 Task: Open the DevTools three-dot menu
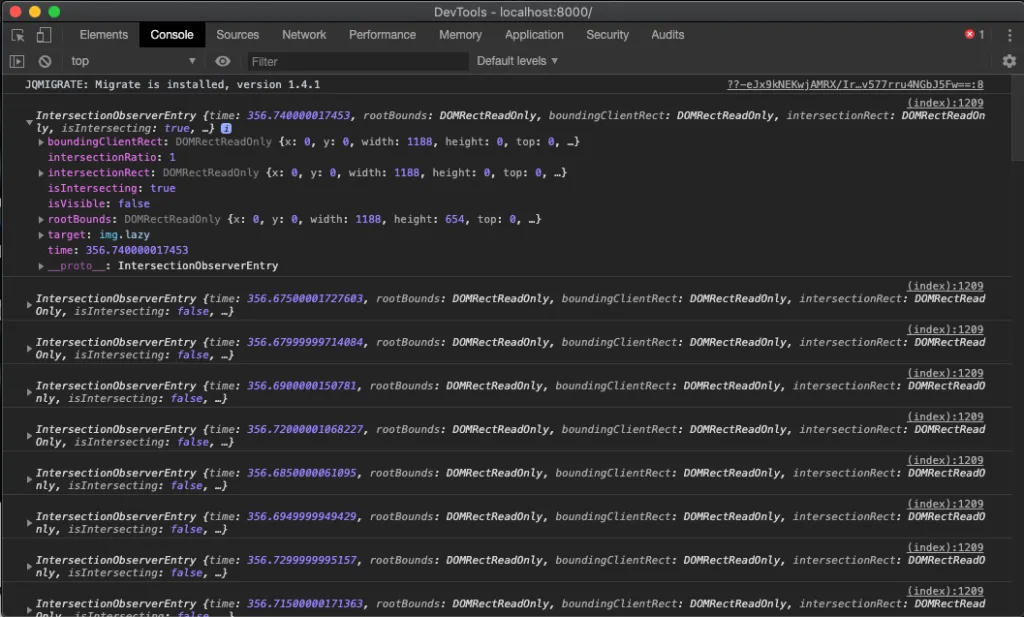pos(1010,35)
